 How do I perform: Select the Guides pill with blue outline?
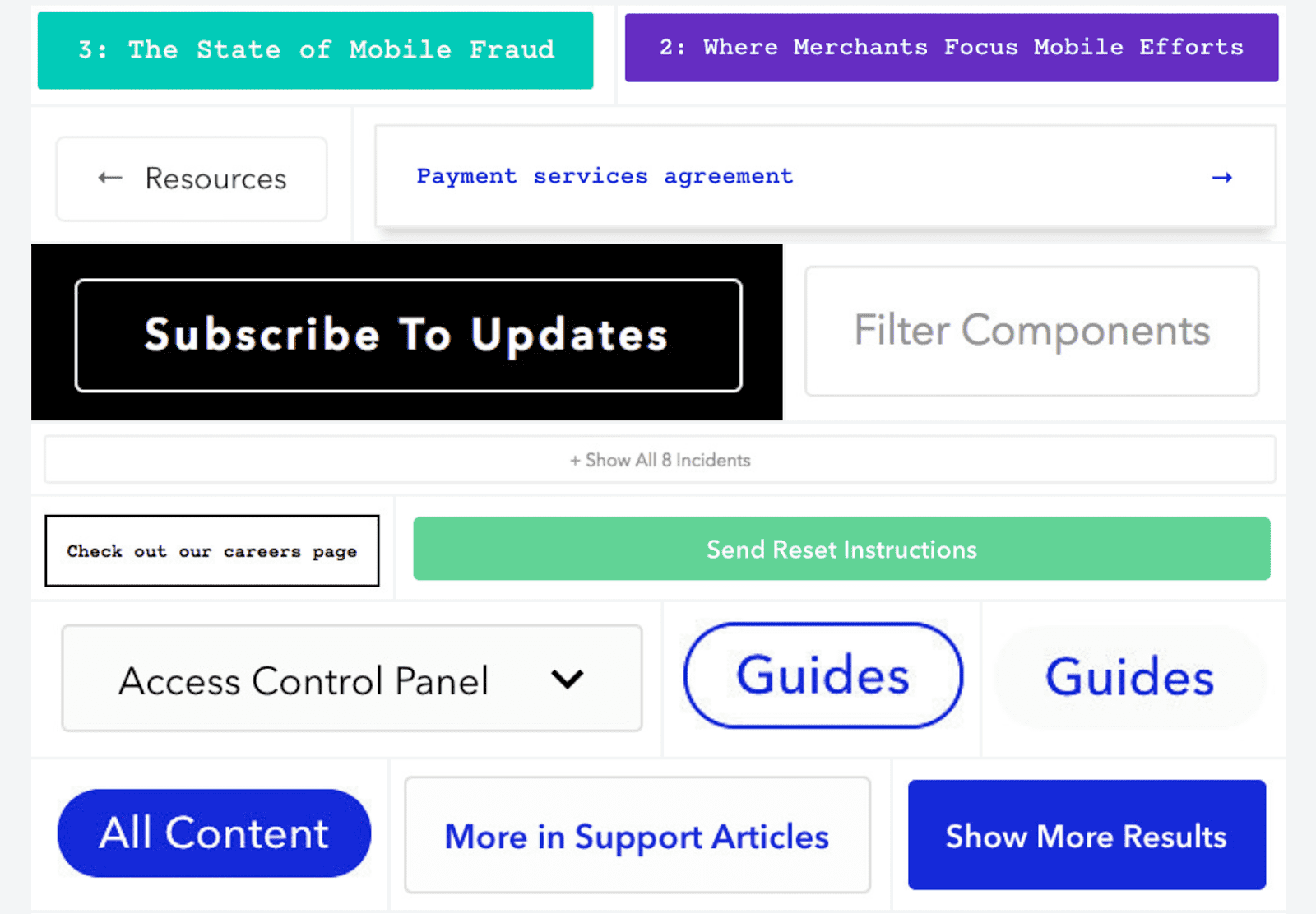822,675
